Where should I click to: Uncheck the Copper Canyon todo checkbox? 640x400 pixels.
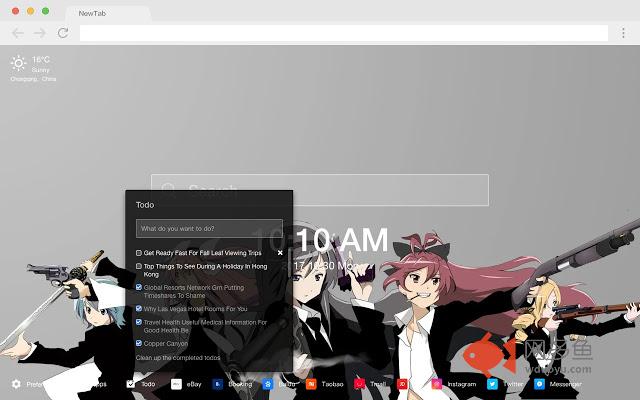pos(139,343)
